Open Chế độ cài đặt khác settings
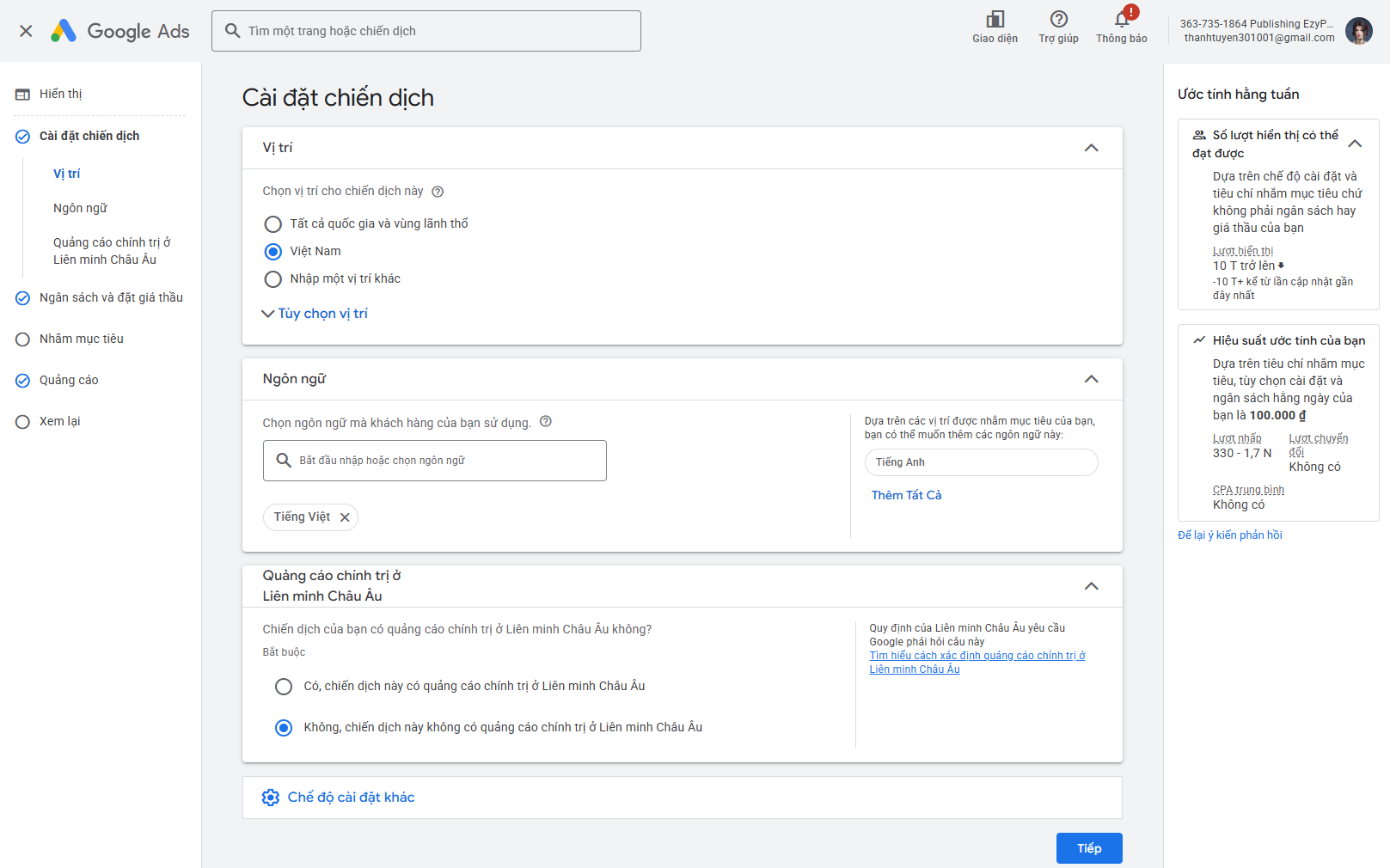 click(x=352, y=798)
